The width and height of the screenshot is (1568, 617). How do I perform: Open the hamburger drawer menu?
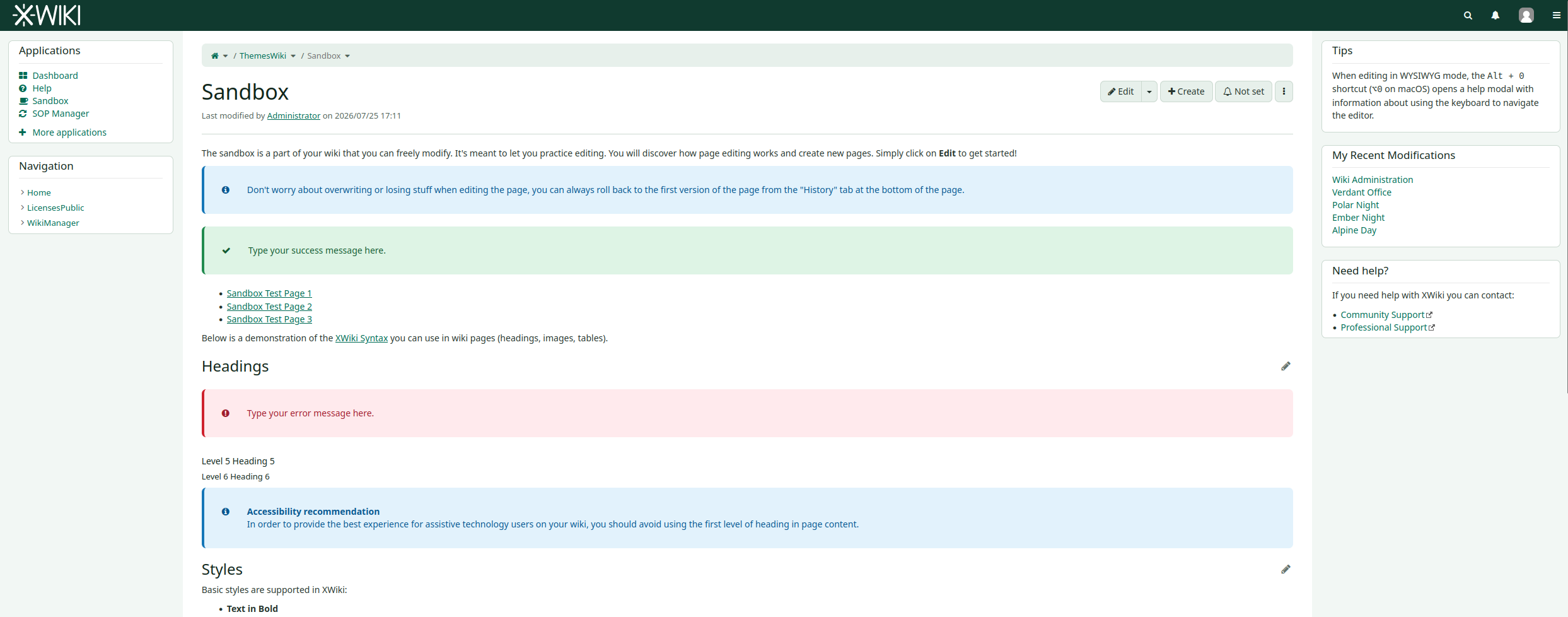(1556, 15)
